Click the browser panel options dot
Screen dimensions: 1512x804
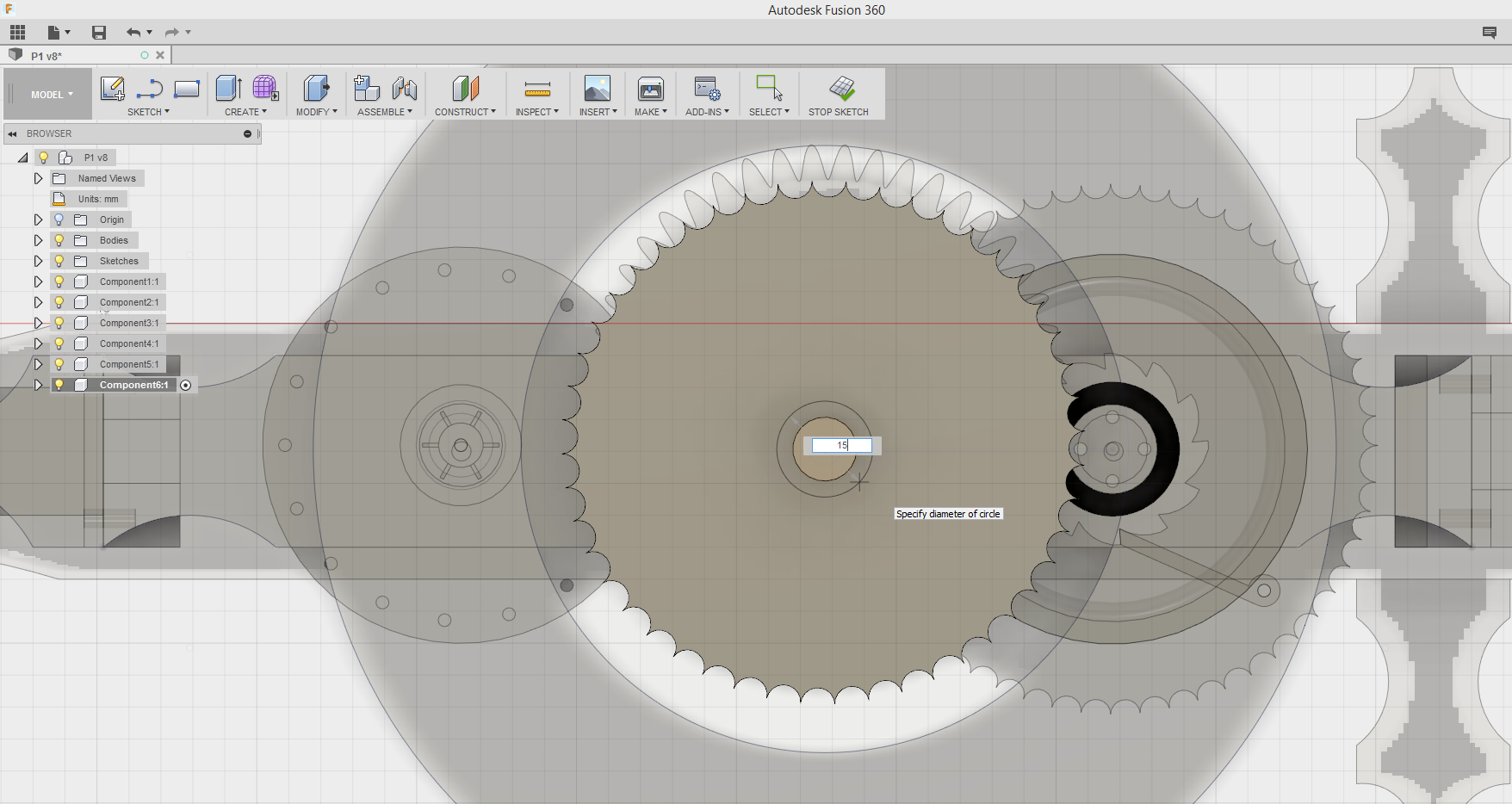(247, 134)
